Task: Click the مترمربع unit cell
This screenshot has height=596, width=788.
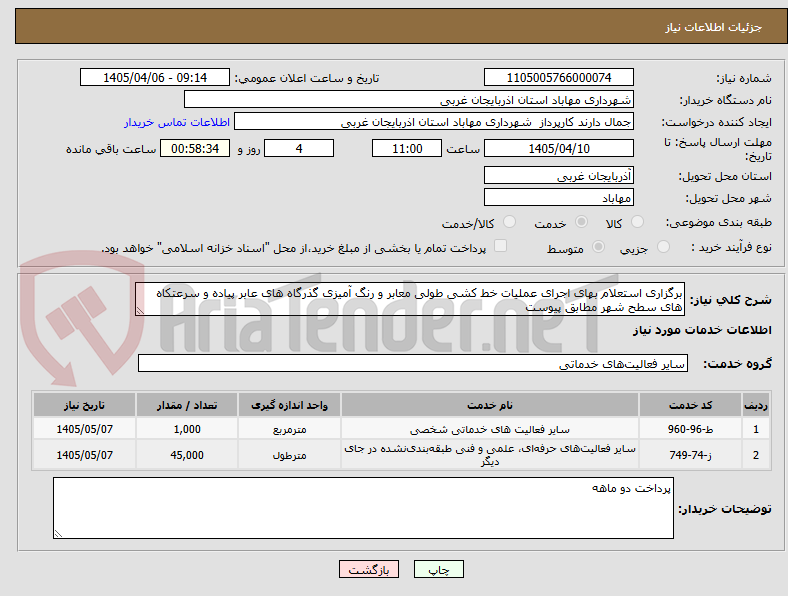Action: (x=289, y=429)
